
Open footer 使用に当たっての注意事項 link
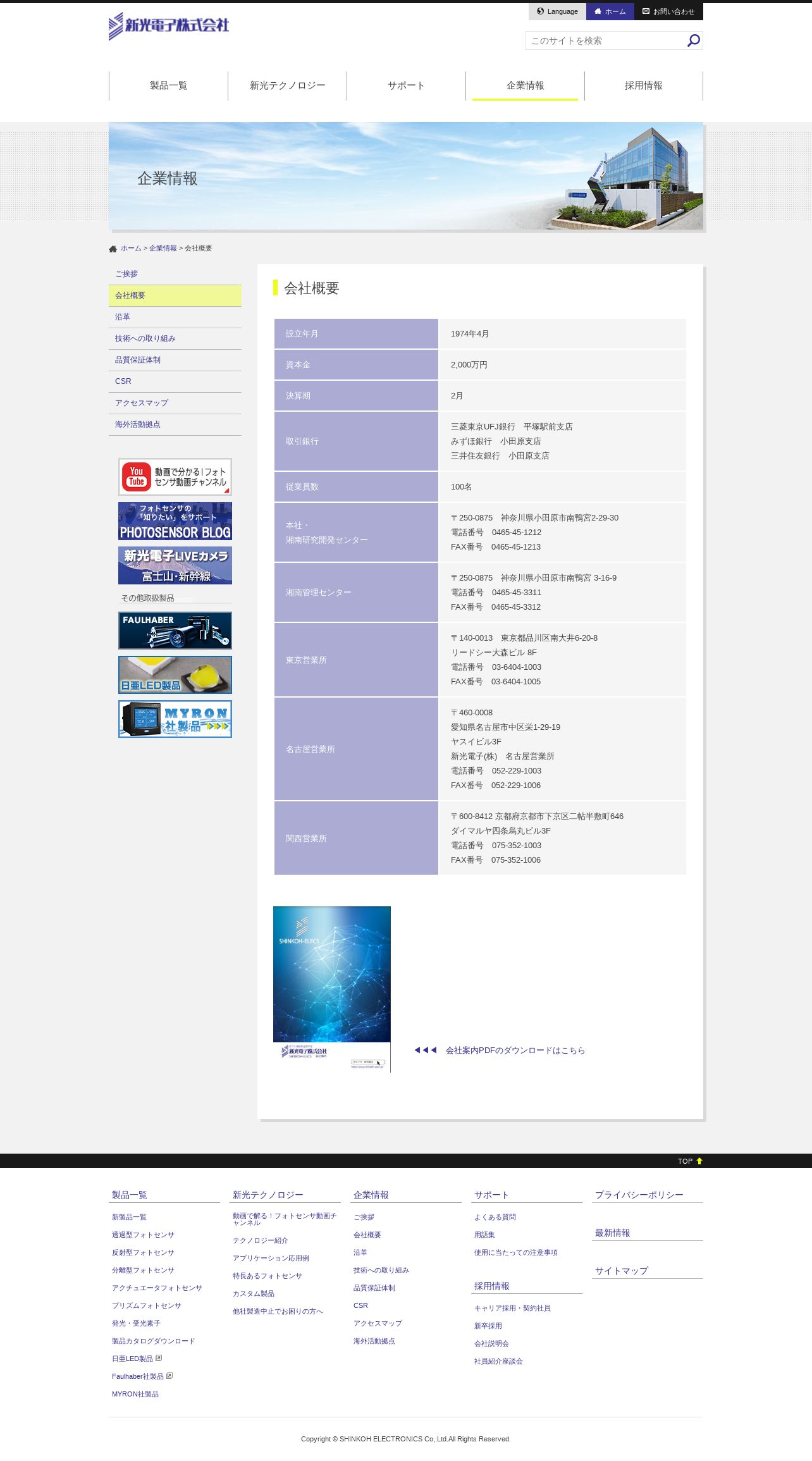pos(516,1252)
